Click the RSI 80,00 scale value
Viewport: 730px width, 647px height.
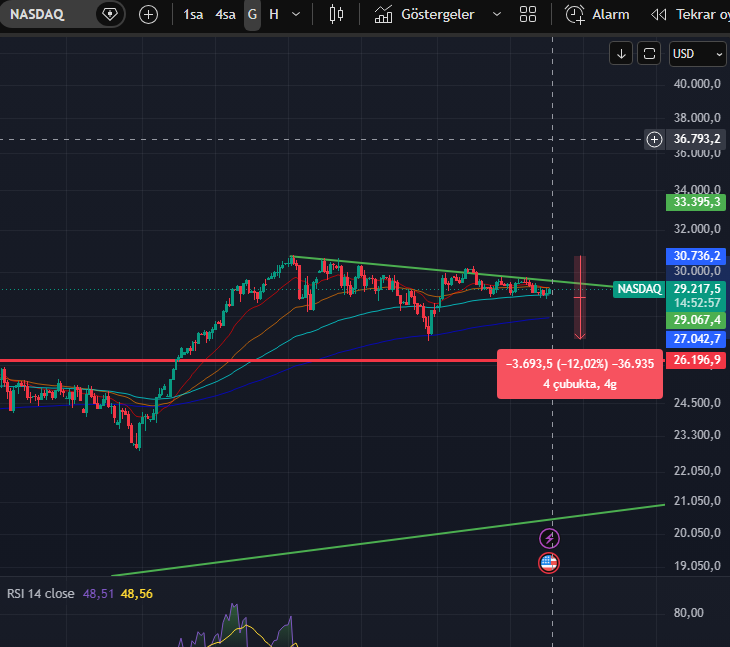click(689, 613)
